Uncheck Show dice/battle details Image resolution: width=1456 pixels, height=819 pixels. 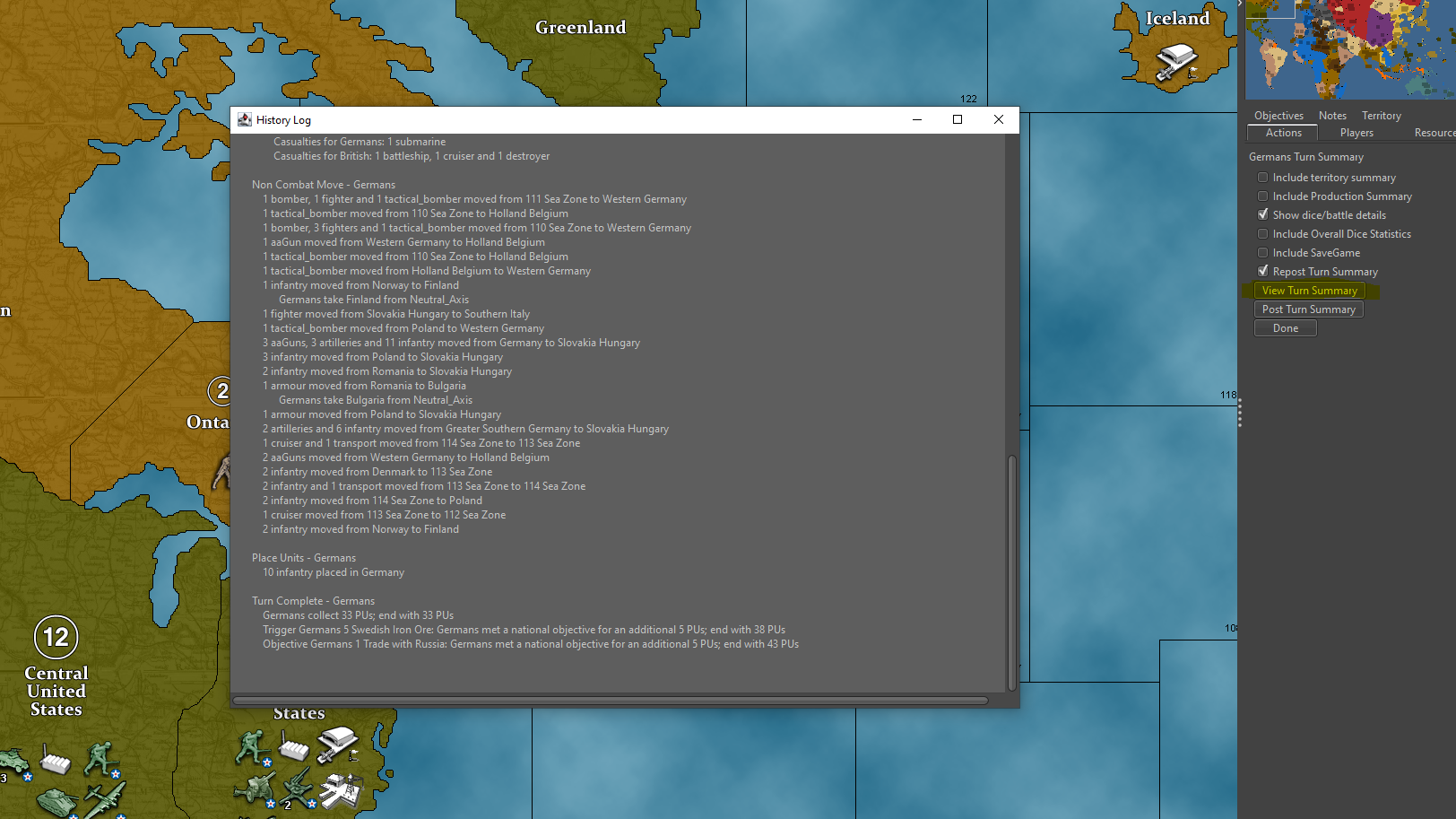[x=1263, y=215]
